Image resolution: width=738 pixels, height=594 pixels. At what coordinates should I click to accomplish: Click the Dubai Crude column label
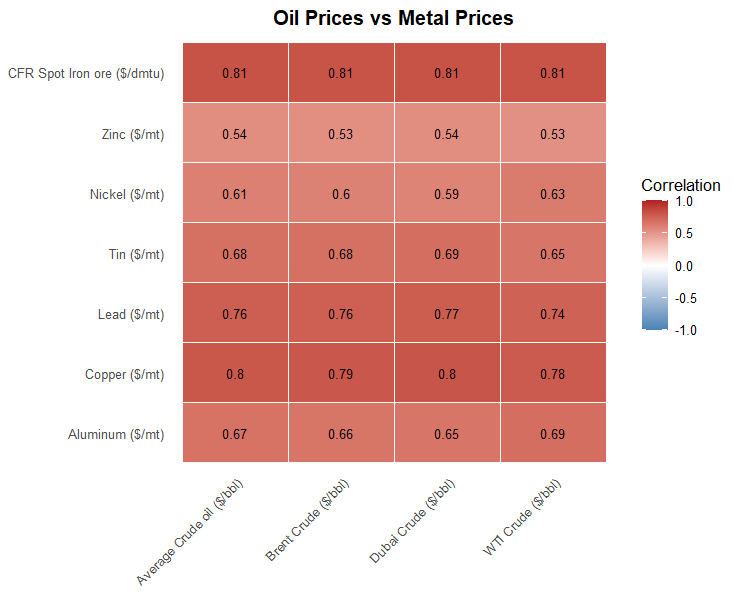[413, 521]
